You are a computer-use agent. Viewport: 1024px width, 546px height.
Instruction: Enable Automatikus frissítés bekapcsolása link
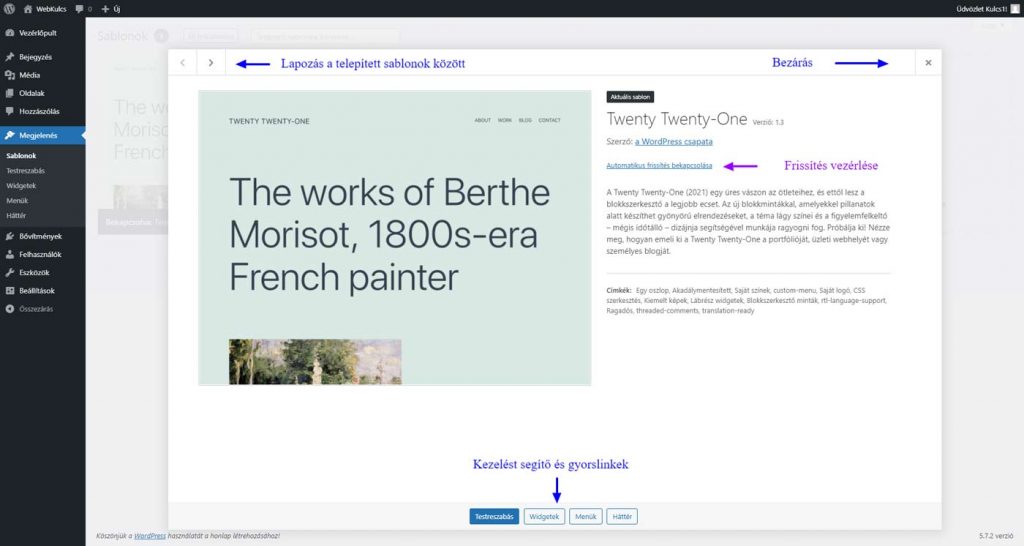point(659,166)
